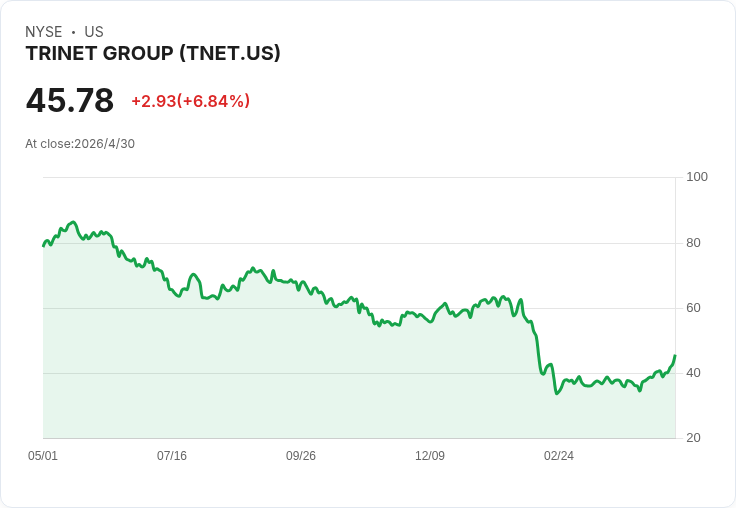
Task: Click the 09/26 date axis label
Action: (x=301, y=456)
